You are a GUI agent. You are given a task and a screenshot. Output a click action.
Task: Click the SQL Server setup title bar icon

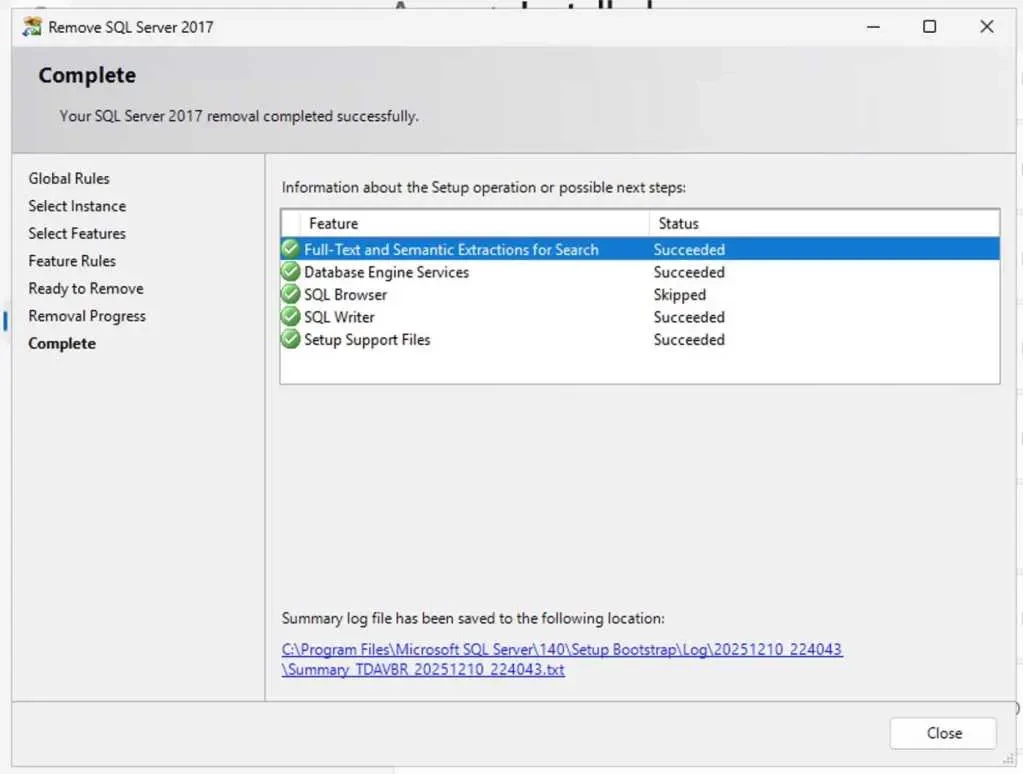tap(32, 27)
